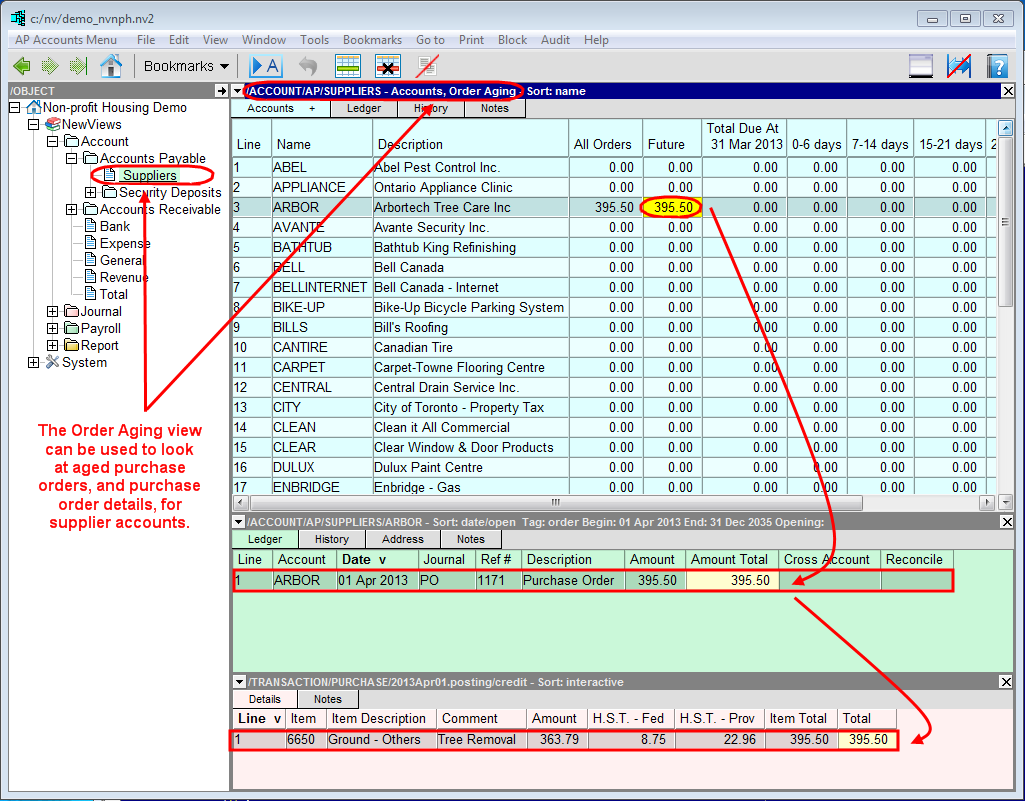Click the Home icon in toolbar
This screenshot has height=801, width=1025.
coord(111,66)
